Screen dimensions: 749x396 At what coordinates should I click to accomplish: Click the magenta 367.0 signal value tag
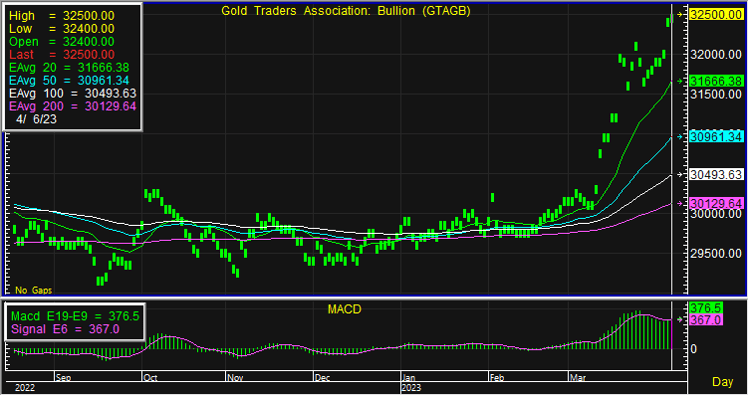[706, 320]
